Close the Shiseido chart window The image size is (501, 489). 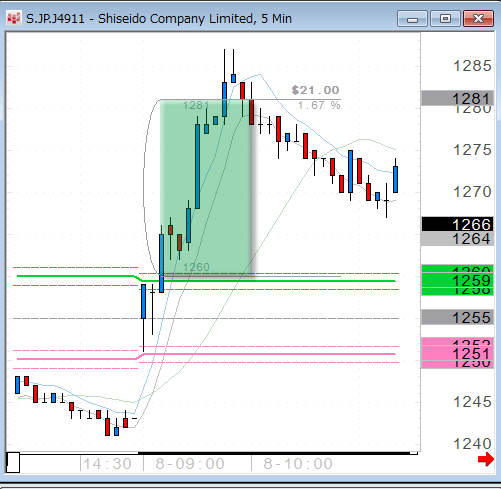[x=478, y=19]
